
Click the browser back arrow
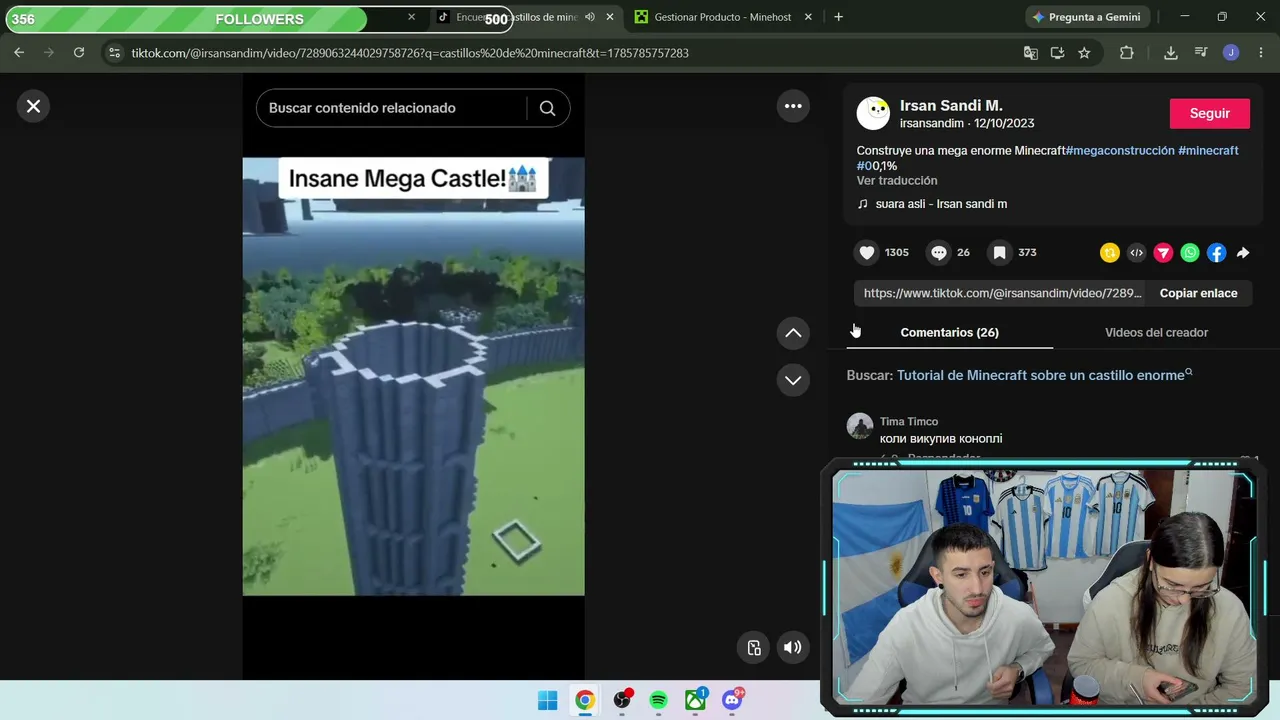[x=19, y=53]
